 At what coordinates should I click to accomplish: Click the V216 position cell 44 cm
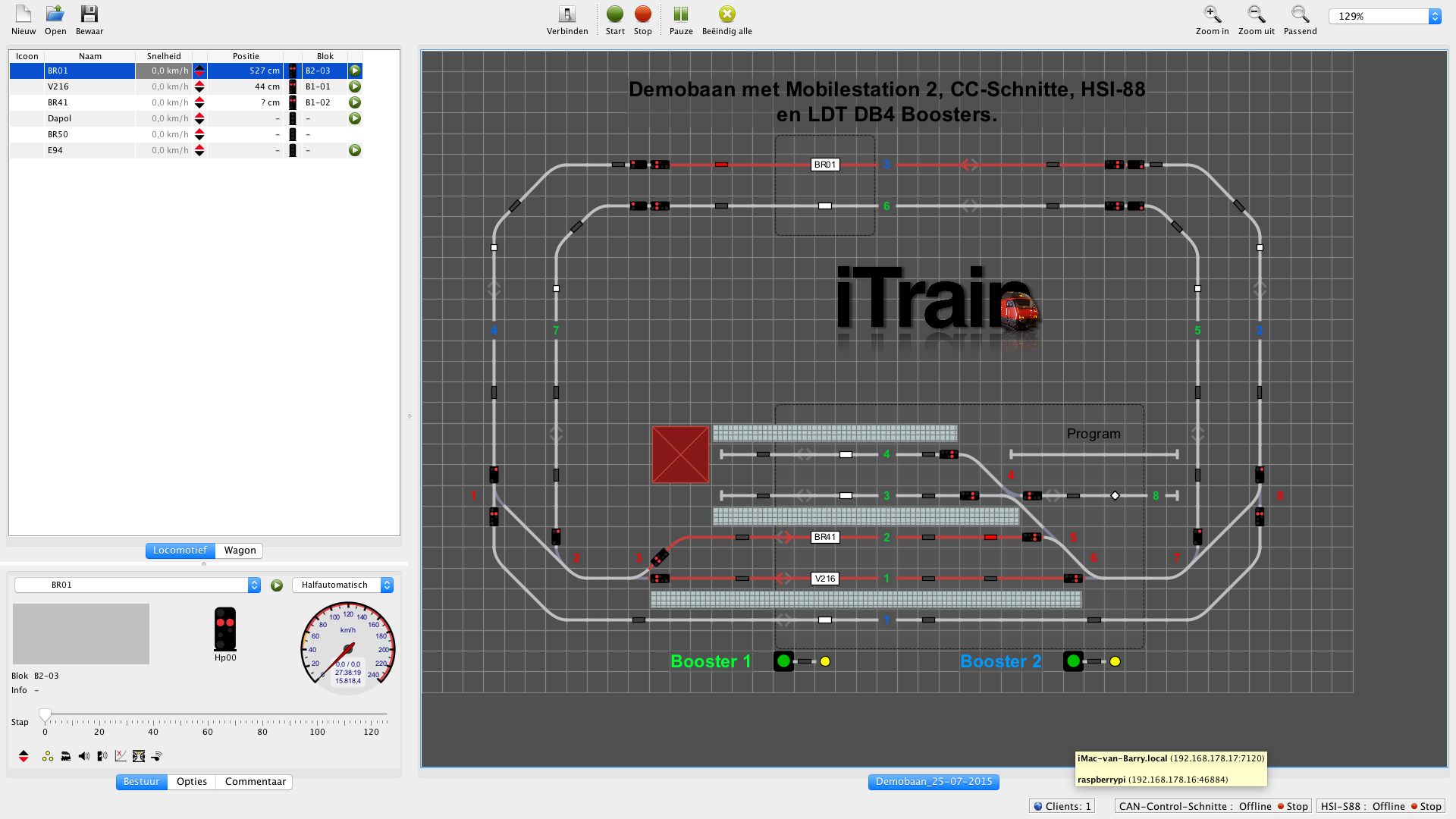pyautogui.click(x=246, y=86)
